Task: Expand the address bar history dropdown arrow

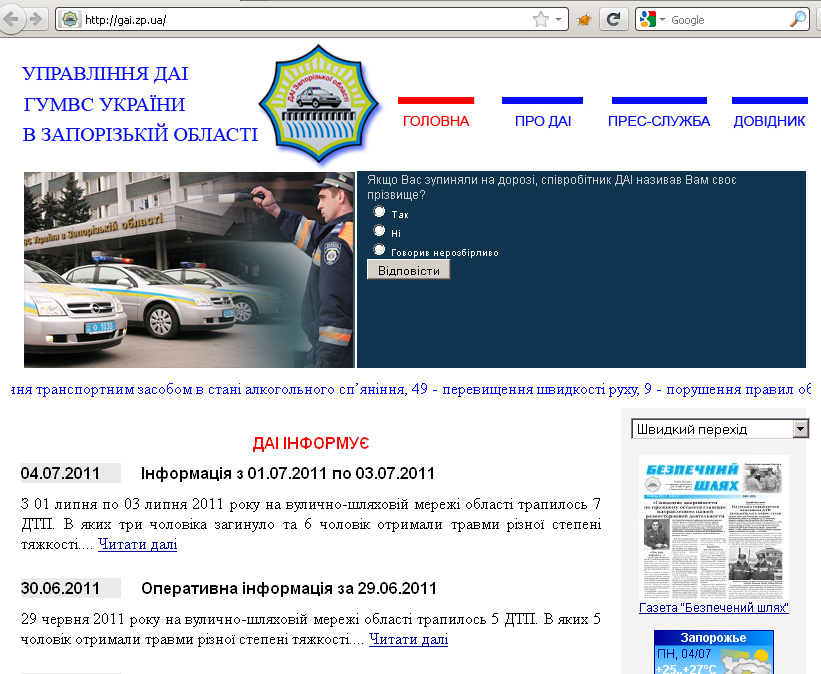Action: click(x=558, y=19)
